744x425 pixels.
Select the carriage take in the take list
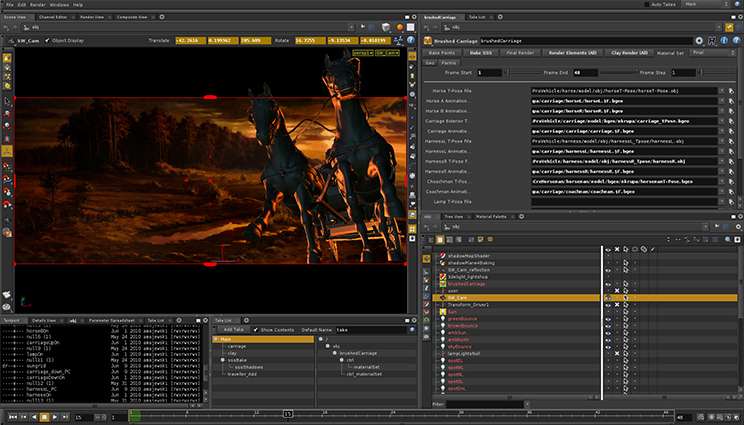[237, 346]
